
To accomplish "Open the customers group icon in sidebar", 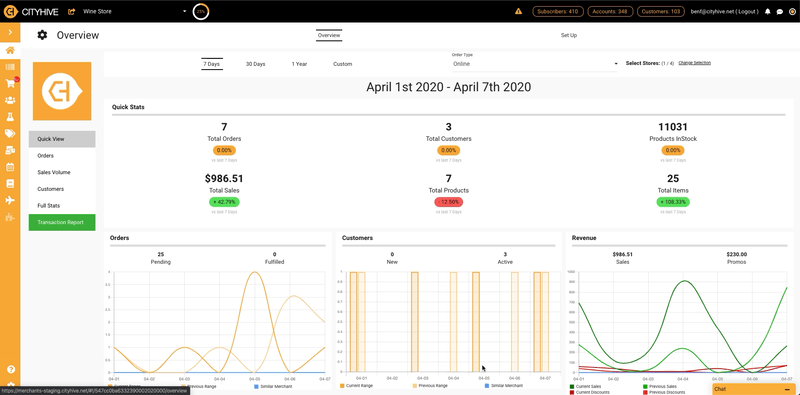I will pos(10,100).
